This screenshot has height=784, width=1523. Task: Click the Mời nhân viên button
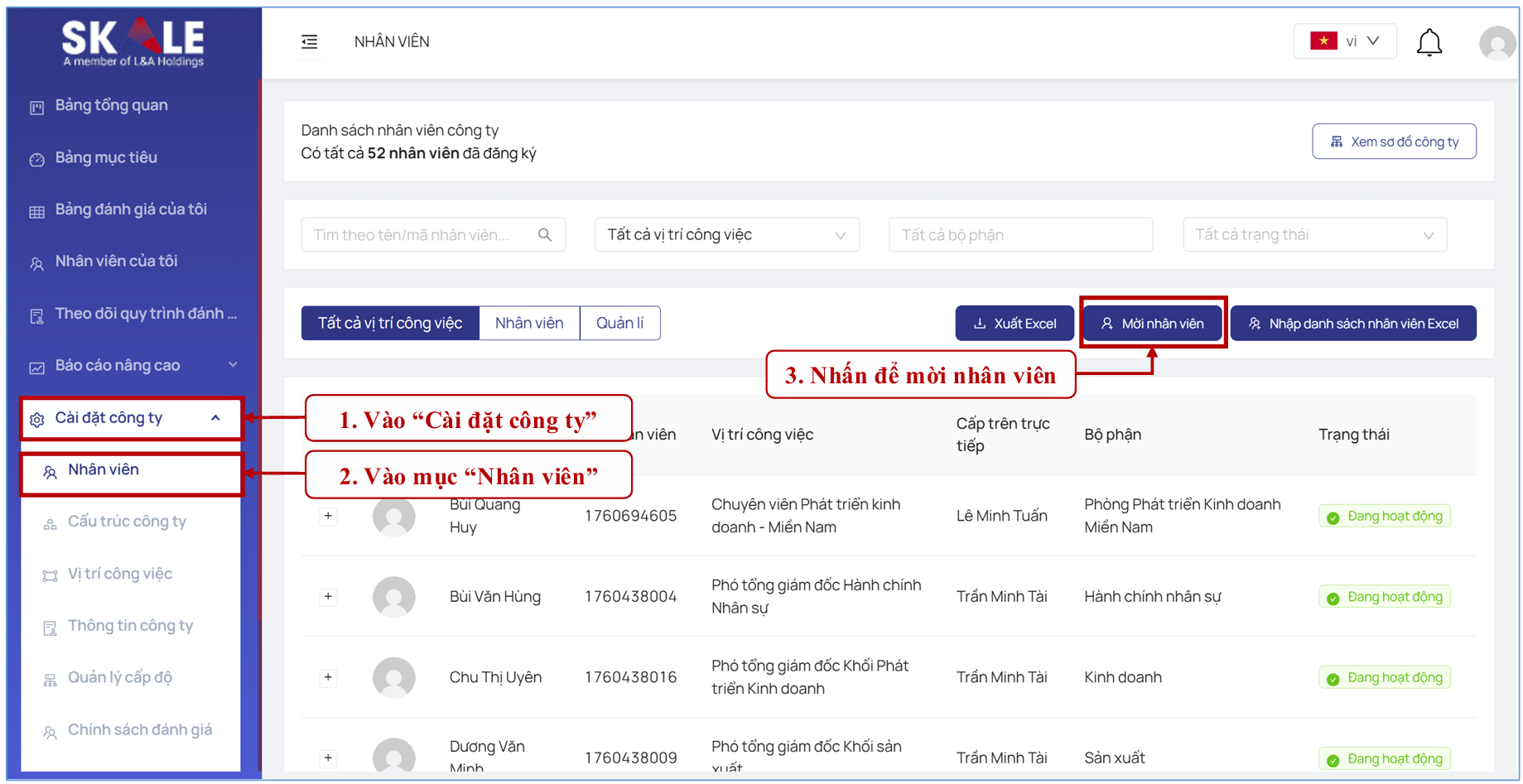[1152, 324]
